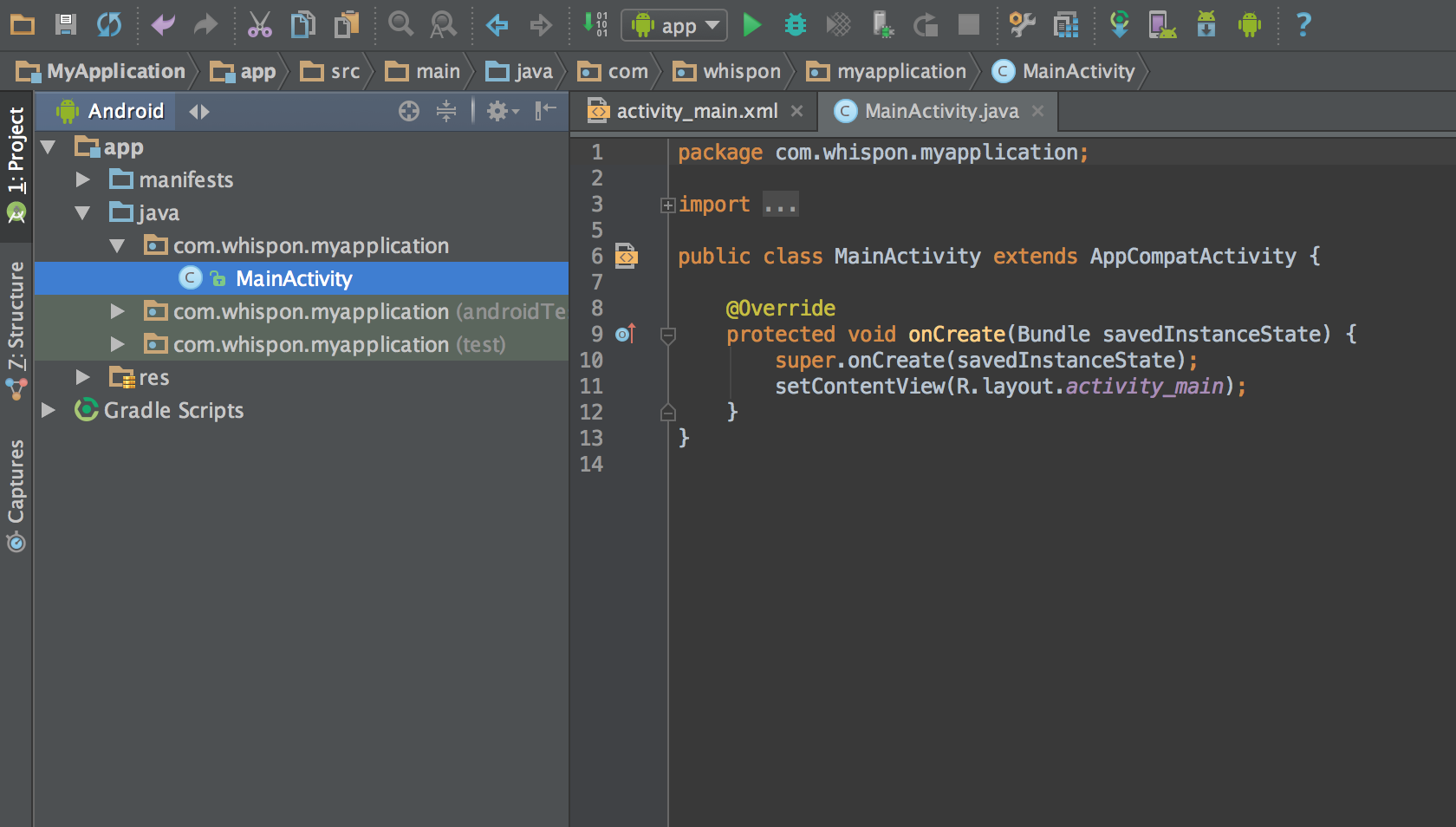Collapse the app module node
The width and height of the screenshot is (1456, 827).
(x=49, y=147)
